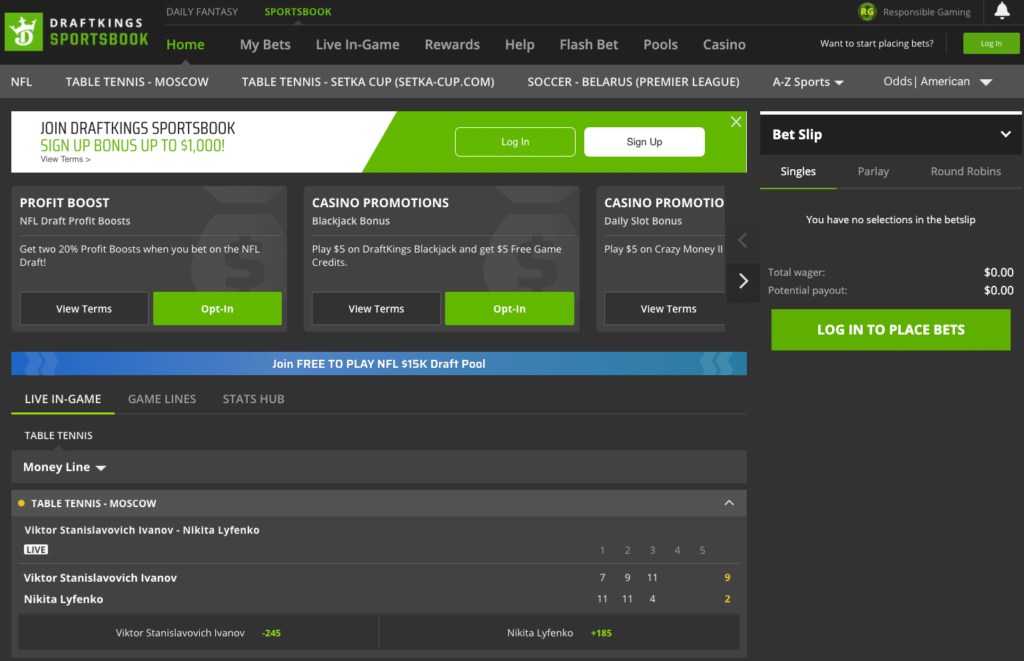Go to Home in main navigation
This screenshot has width=1024, height=661.
coord(185,44)
